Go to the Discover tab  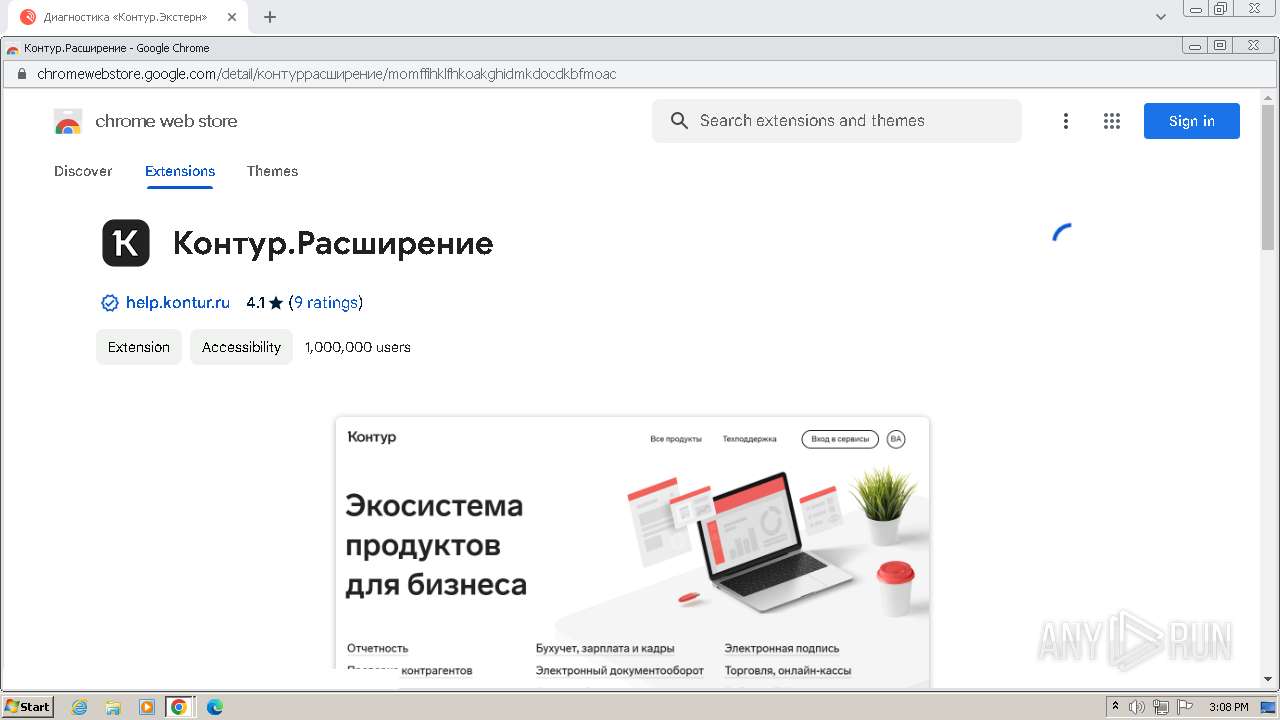click(x=83, y=171)
